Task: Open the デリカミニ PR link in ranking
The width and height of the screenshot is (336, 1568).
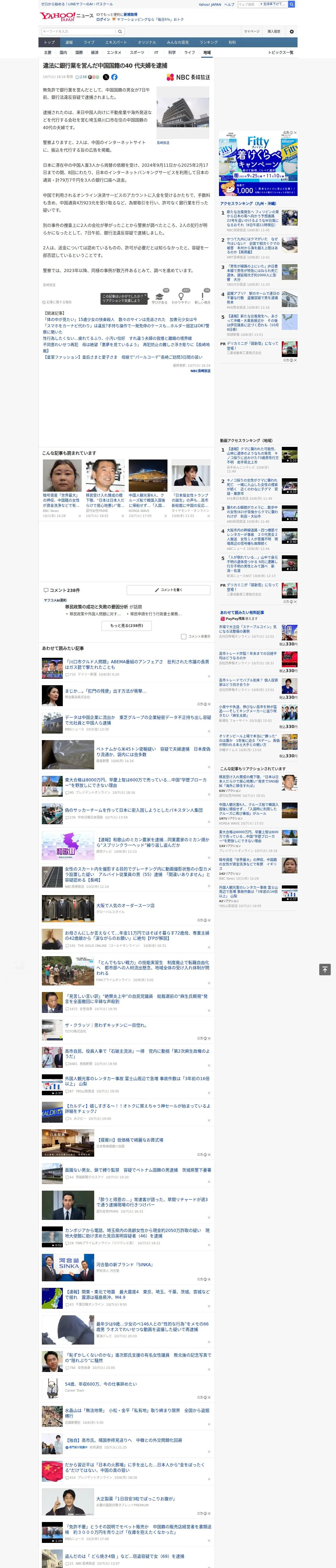Action: (x=253, y=346)
